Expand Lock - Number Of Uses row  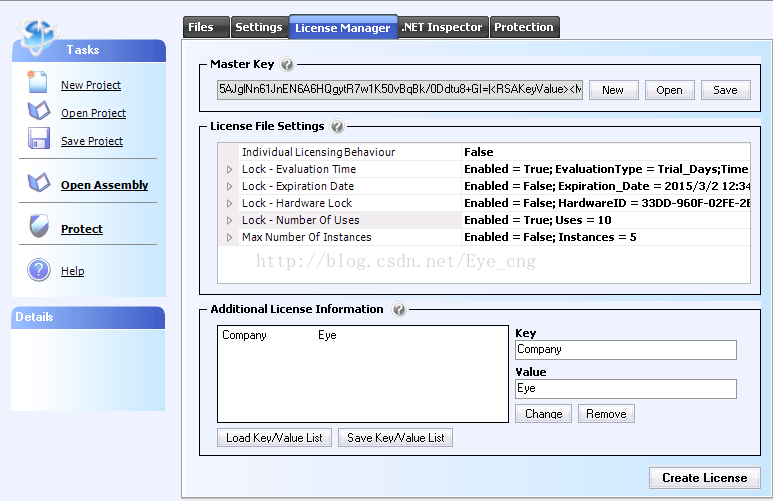pos(229,220)
